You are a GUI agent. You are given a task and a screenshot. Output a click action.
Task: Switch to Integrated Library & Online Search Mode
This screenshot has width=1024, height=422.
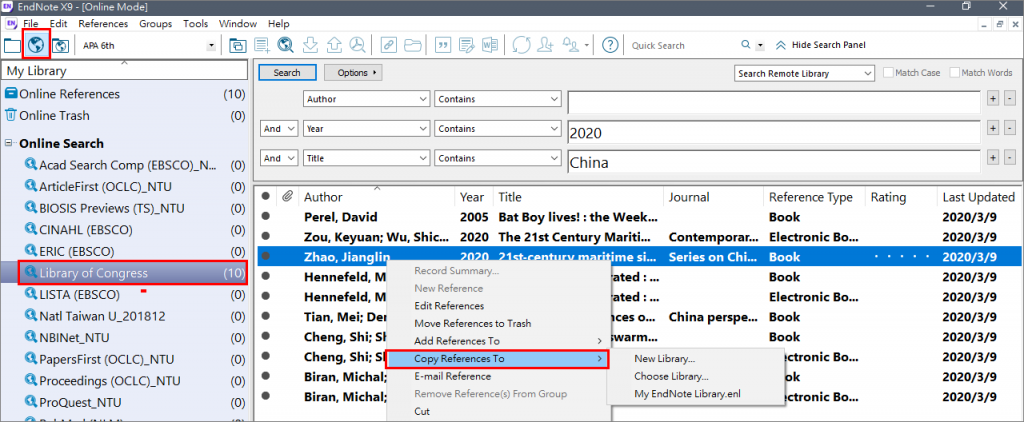coord(60,45)
